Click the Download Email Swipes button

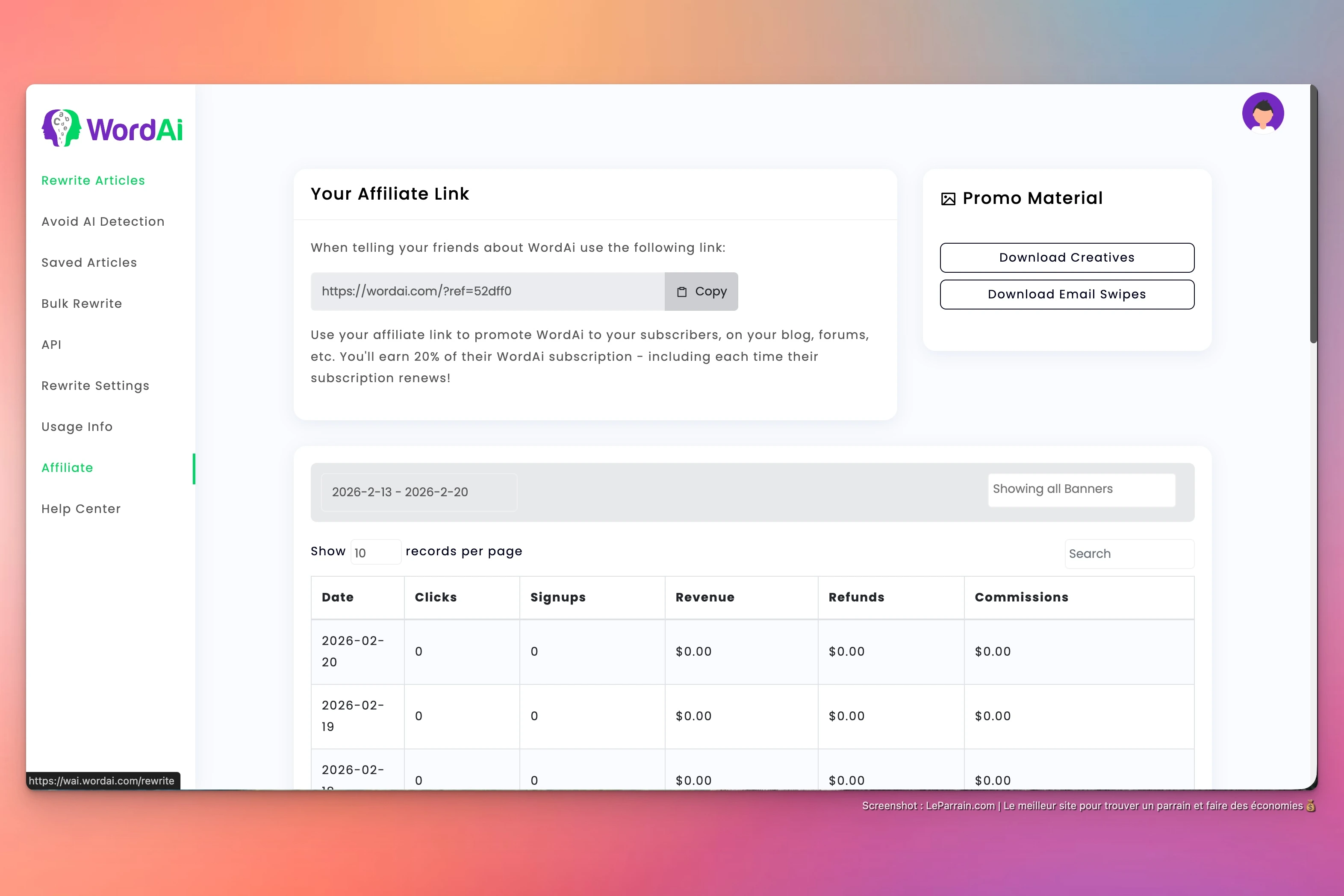click(1066, 294)
